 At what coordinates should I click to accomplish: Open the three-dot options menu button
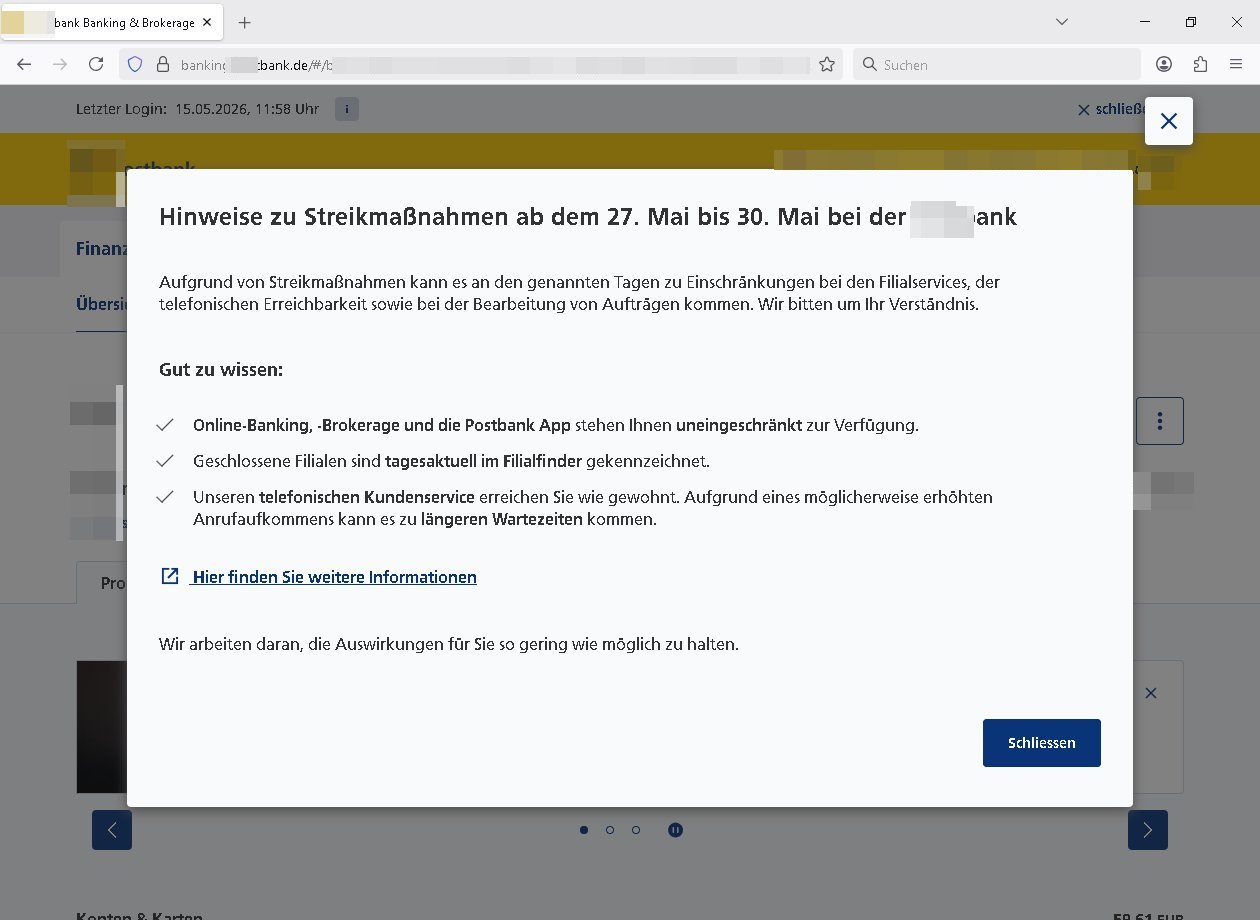[x=1160, y=421]
